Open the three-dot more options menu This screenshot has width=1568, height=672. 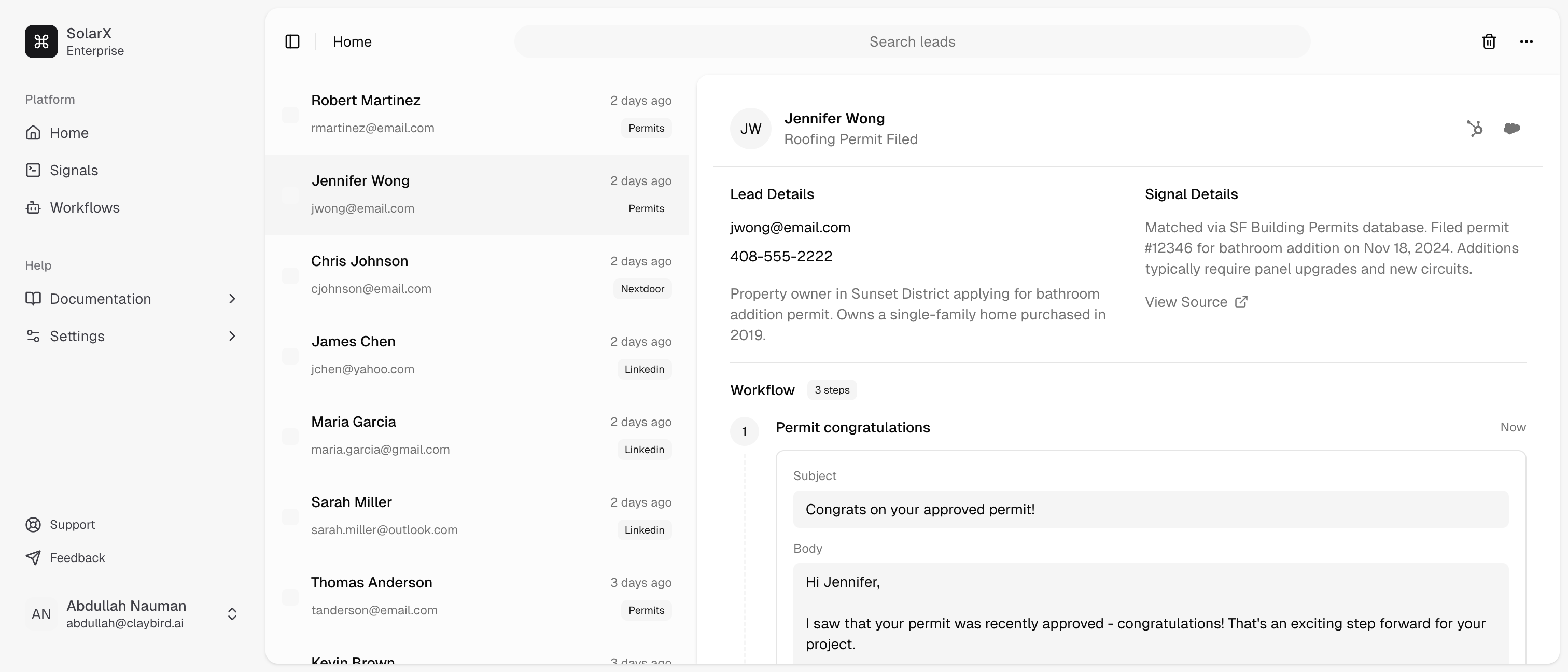click(1526, 41)
